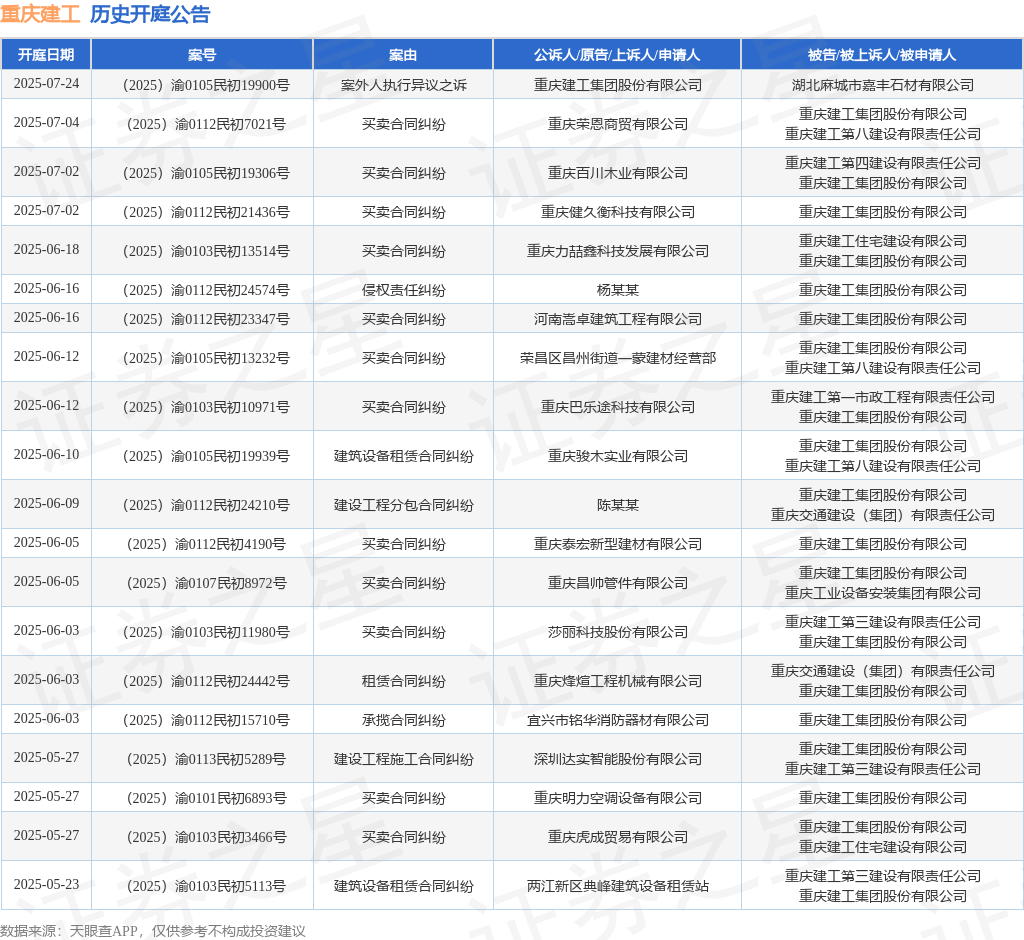1024x940 pixels.
Task: Select the 公诉人/原告/上诉人/申请人 column header
Action: pos(617,55)
